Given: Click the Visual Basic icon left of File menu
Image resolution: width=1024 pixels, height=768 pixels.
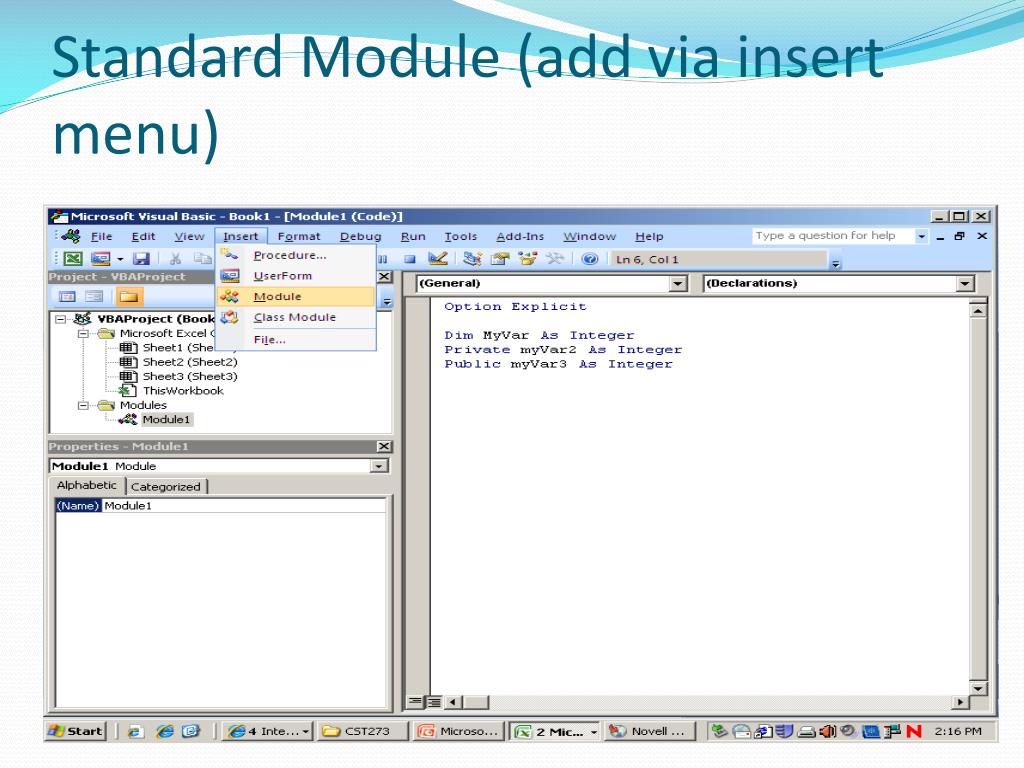Looking at the screenshot, I should 71,236.
